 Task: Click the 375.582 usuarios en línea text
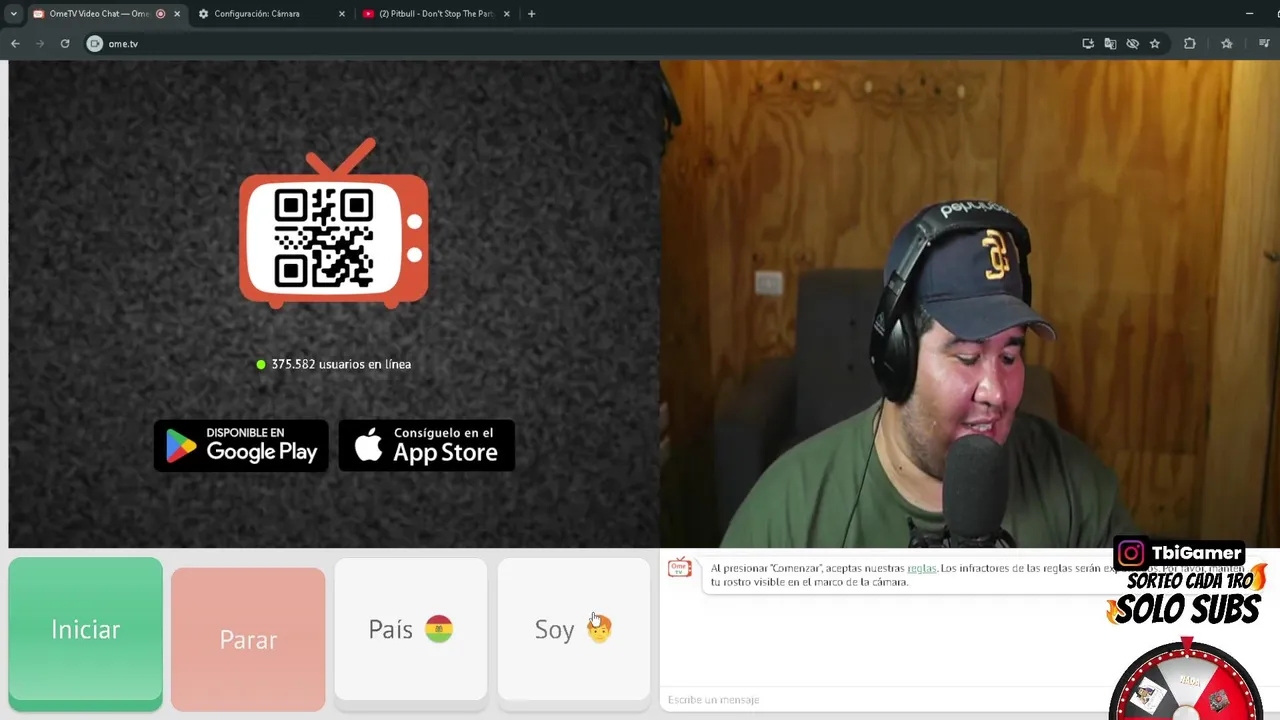coord(341,364)
